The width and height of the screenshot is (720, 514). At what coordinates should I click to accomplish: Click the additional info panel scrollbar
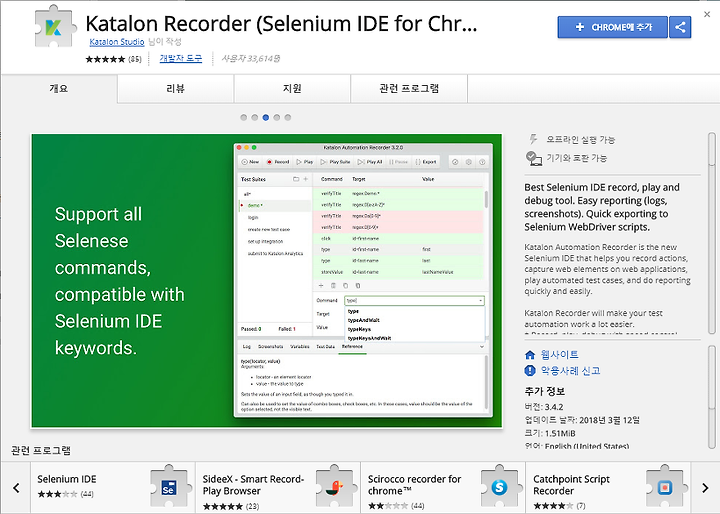tap(712, 396)
